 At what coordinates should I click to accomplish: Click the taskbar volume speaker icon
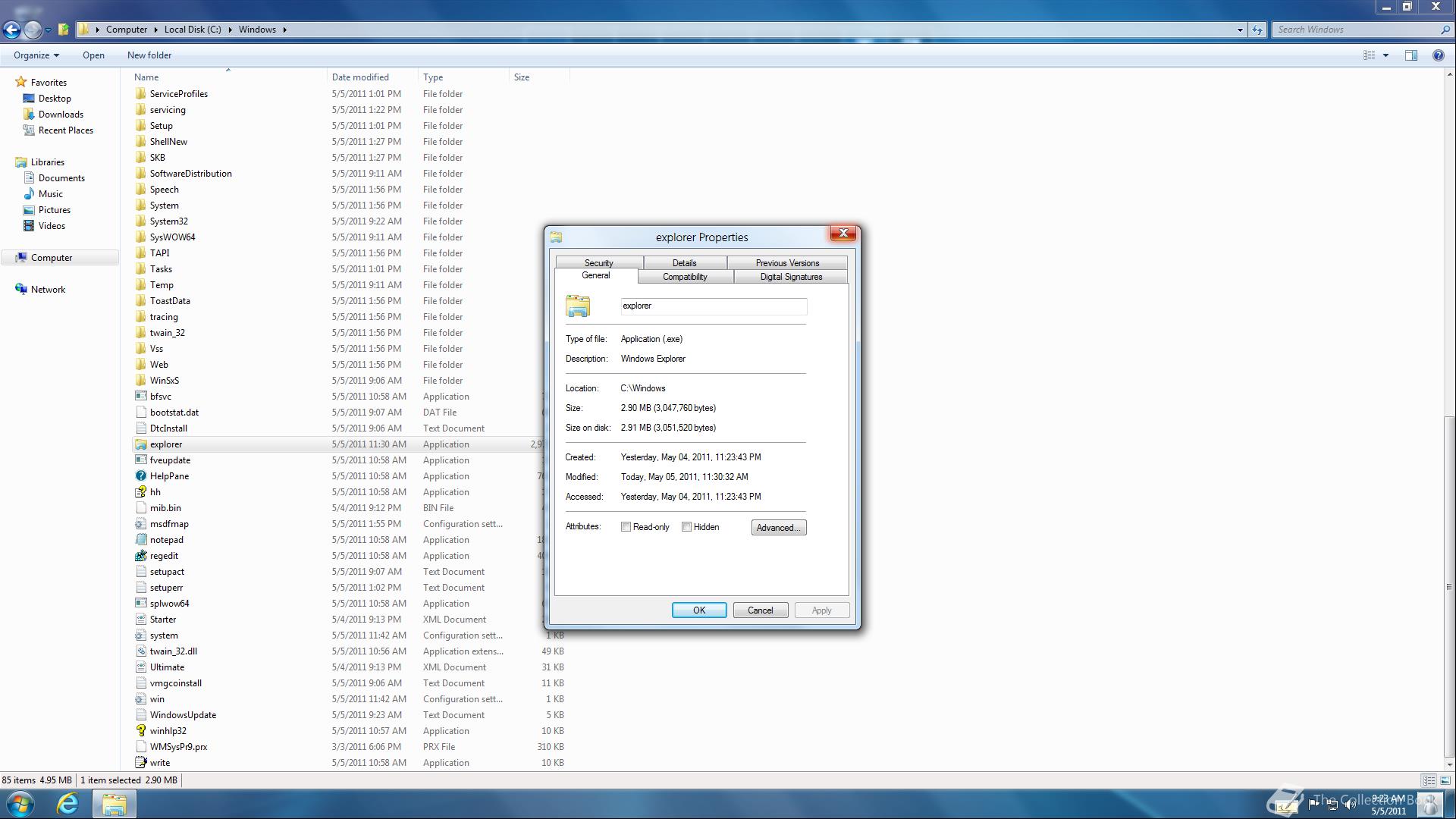pos(1350,805)
